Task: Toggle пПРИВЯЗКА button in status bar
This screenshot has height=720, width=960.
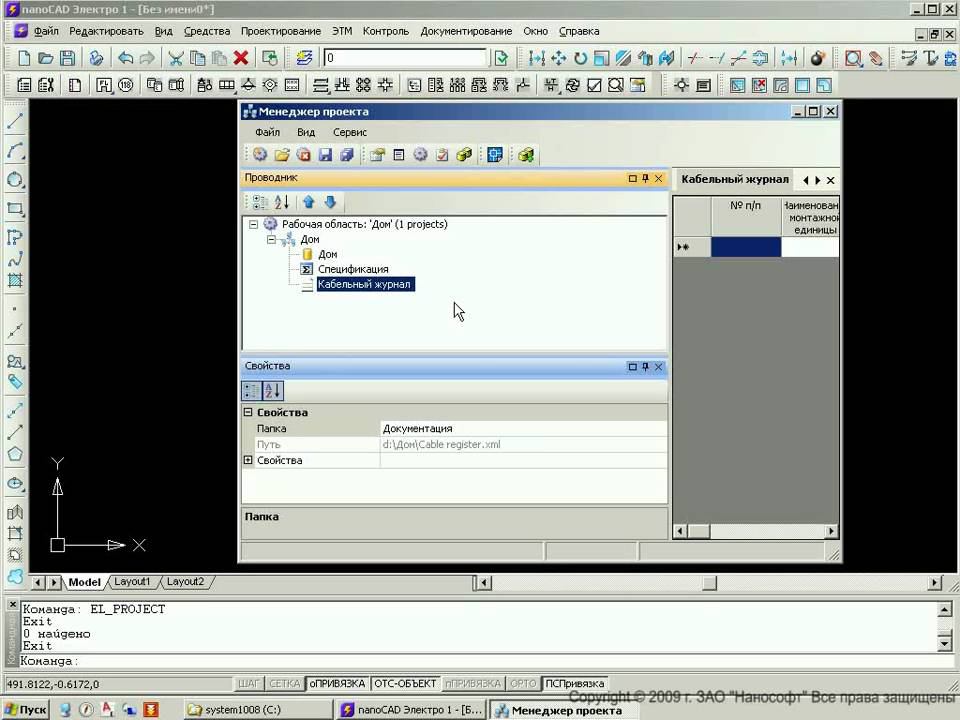Action: click(x=473, y=683)
